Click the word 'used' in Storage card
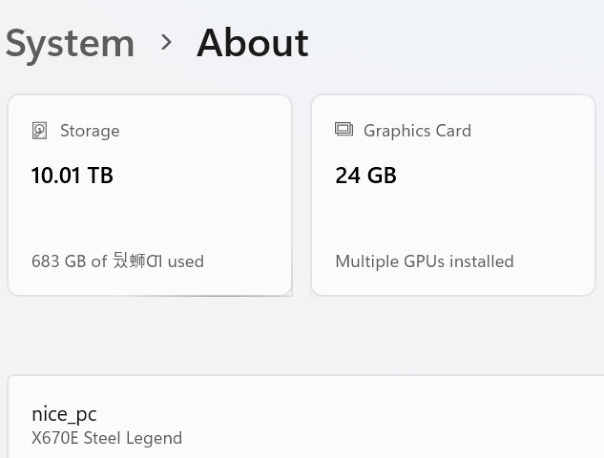This screenshot has width=604, height=458. pyautogui.click(x=185, y=262)
